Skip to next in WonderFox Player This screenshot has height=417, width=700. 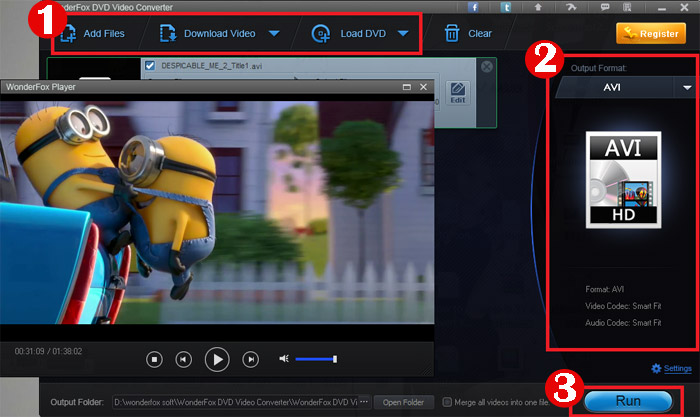tap(250, 359)
